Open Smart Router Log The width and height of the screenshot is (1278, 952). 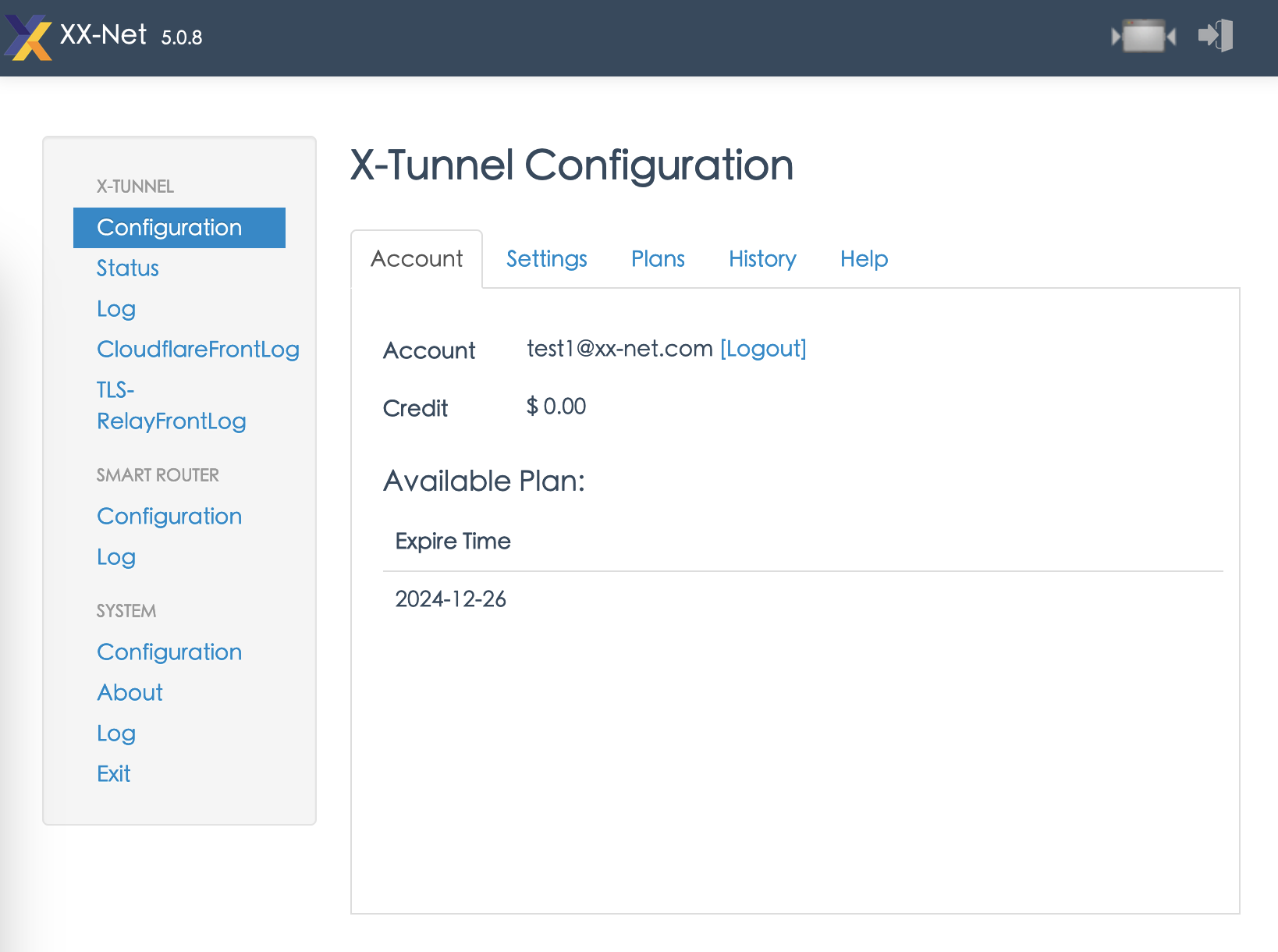point(116,557)
